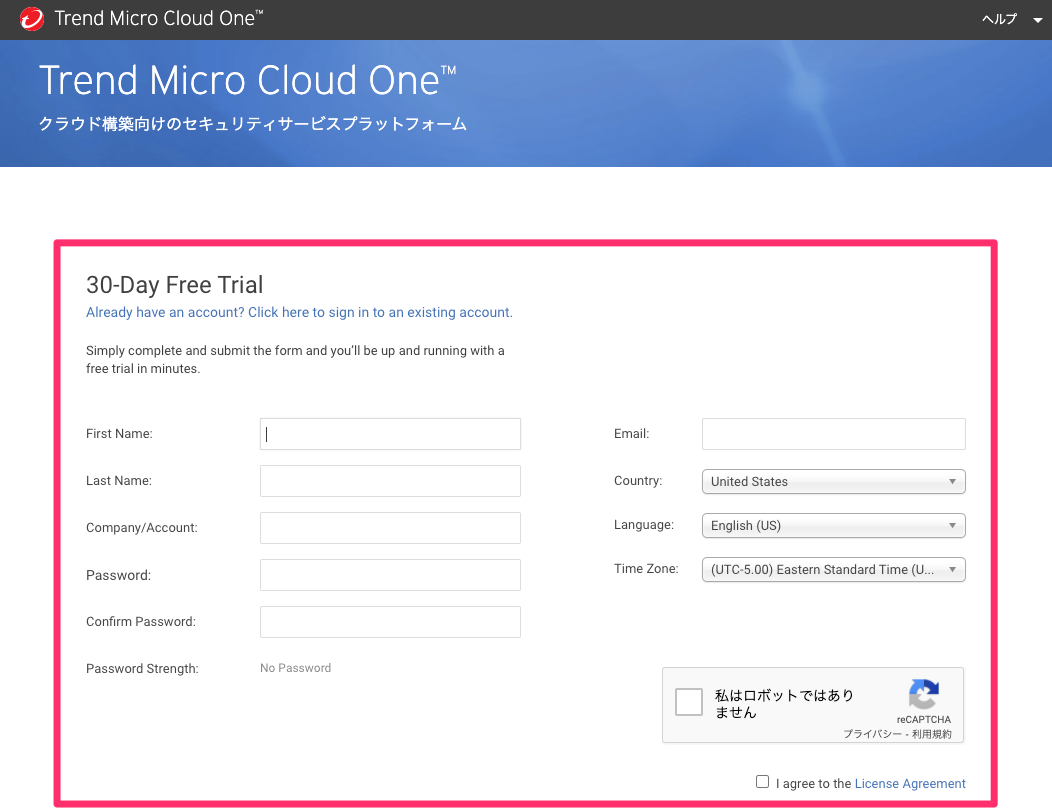Click the Password input field
Image resolution: width=1052 pixels, height=808 pixels.
click(x=390, y=574)
